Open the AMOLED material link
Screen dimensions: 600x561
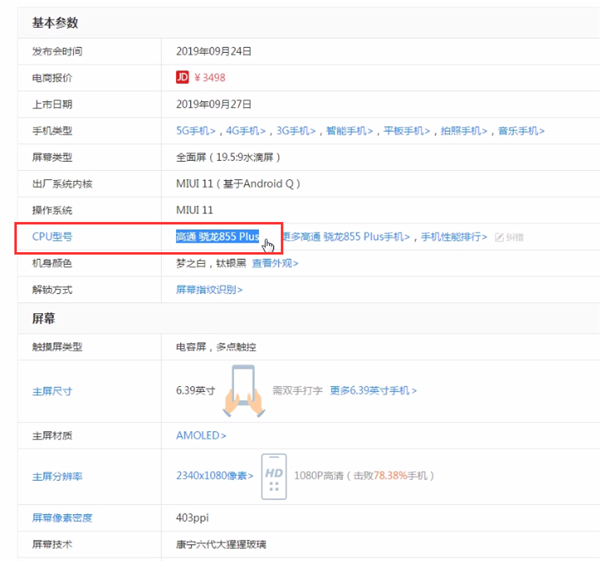pyautogui.click(x=201, y=435)
